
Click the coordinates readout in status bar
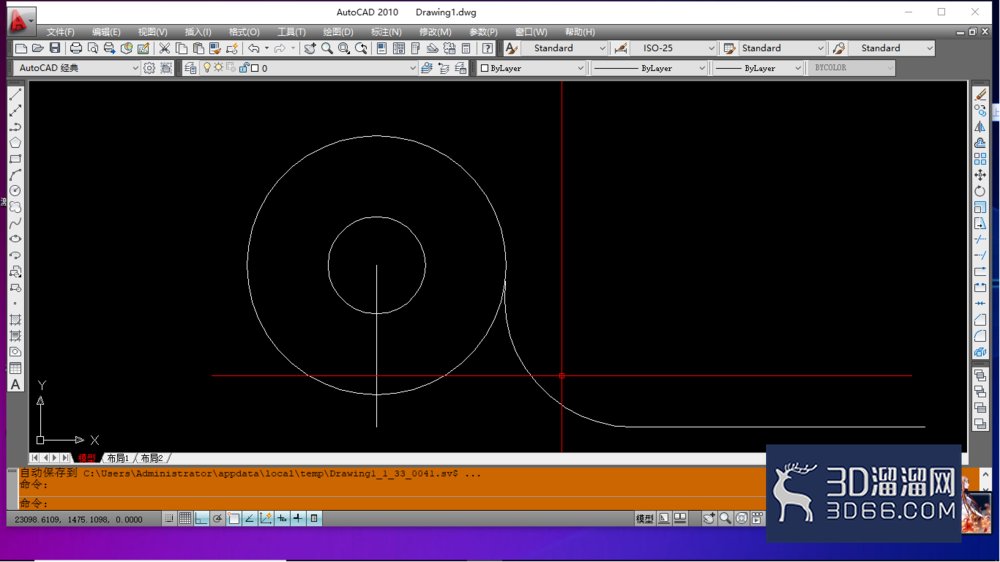pyautogui.click(x=78, y=519)
